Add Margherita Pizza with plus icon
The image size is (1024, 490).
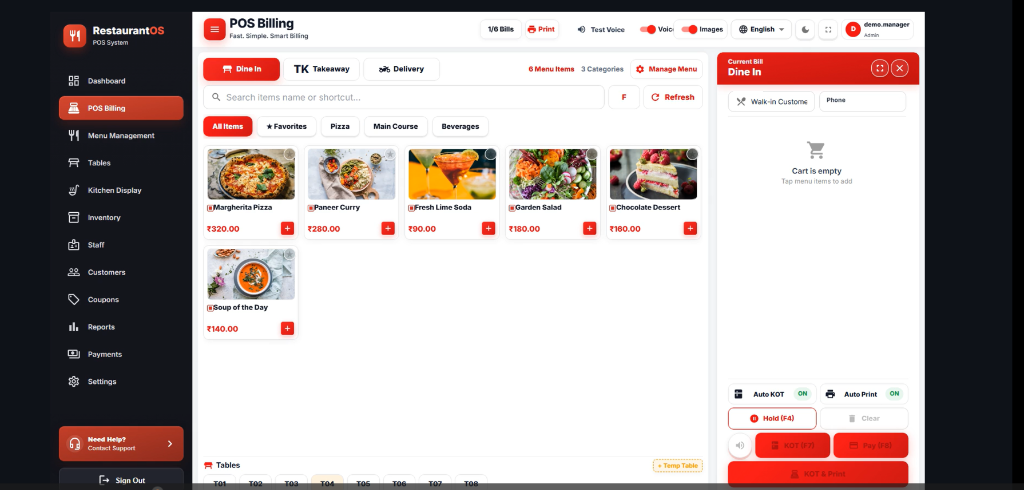click(287, 229)
